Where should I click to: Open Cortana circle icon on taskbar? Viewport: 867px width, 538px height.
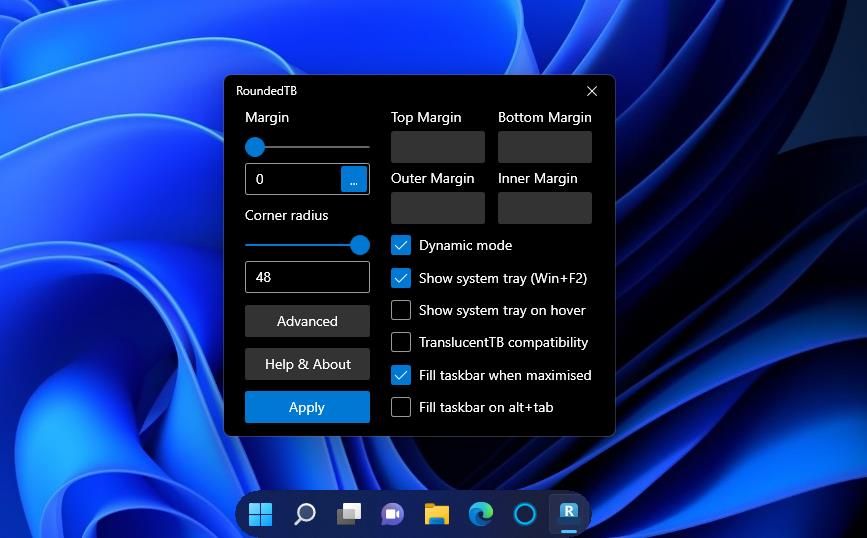coord(525,514)
